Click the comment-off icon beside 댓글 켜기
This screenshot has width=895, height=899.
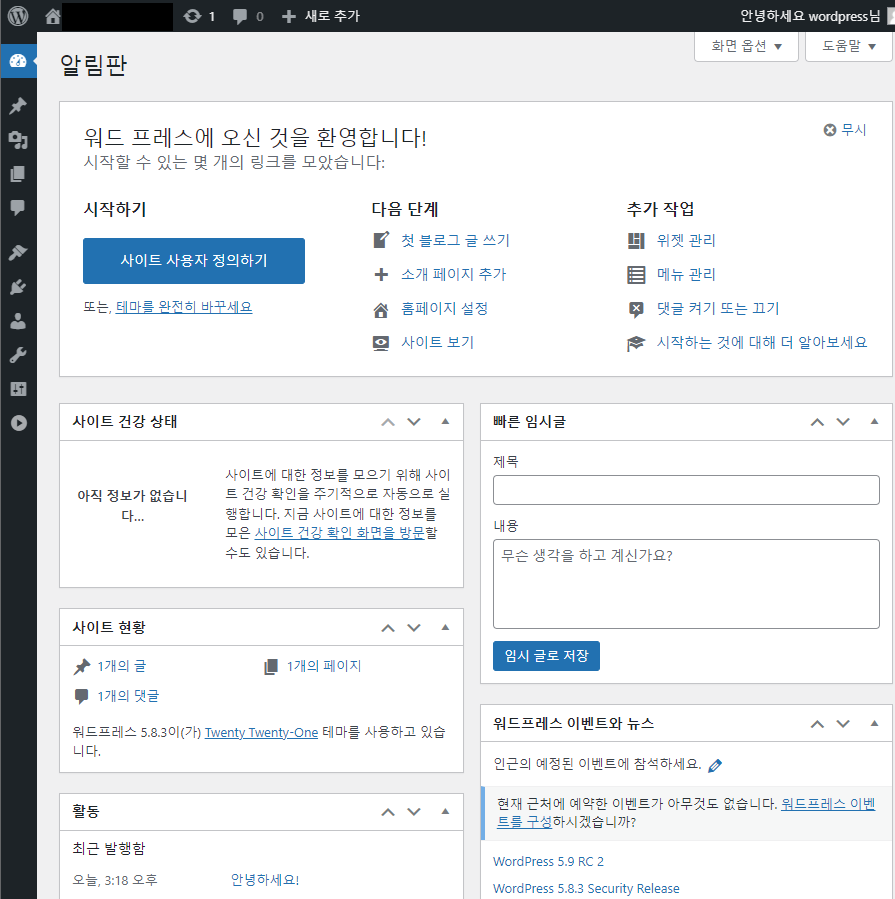pyautogui.click(x=636, y=310)
